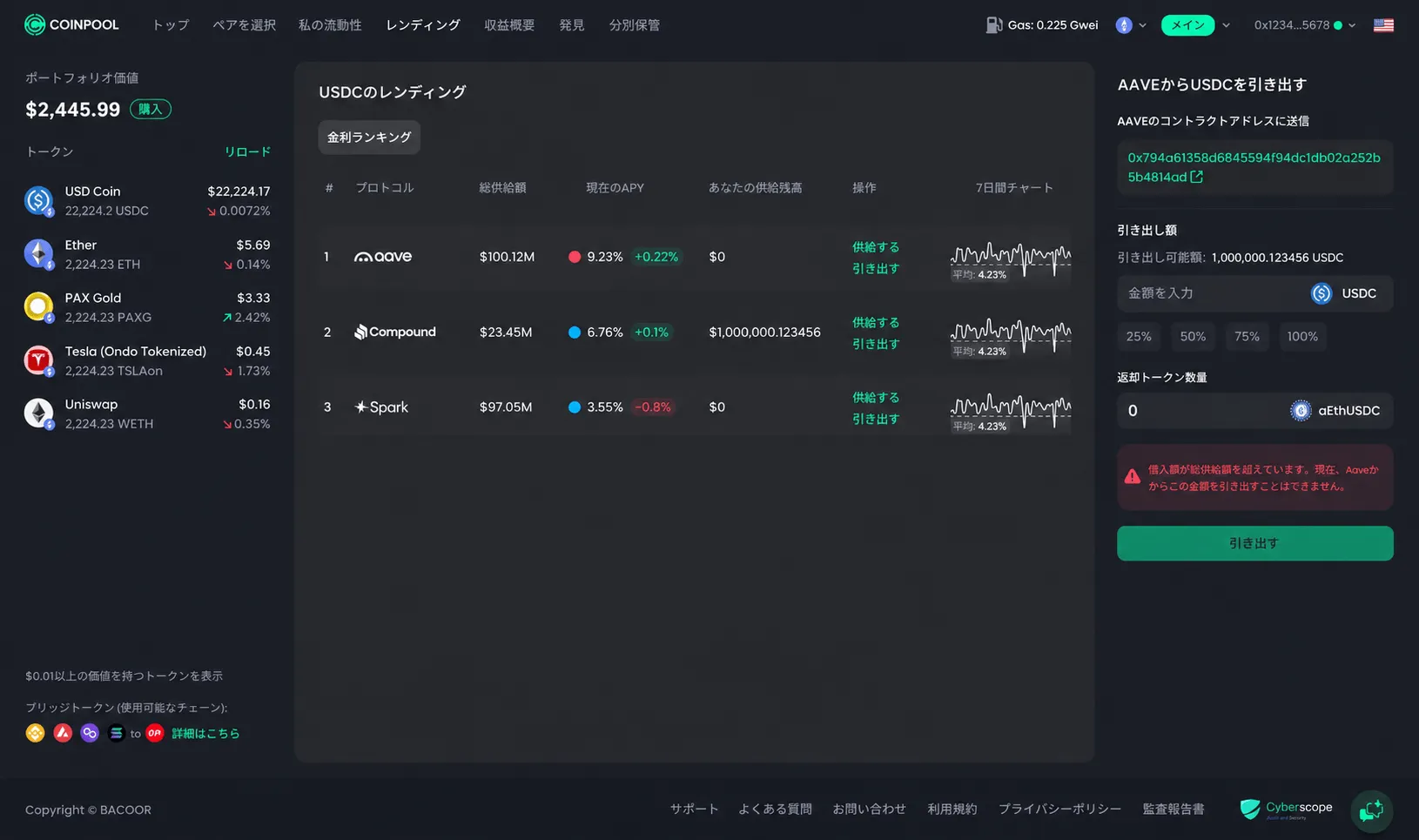Select the 金利ランキング tab
The image size is (1419, 840).
[x=369, y=138]
